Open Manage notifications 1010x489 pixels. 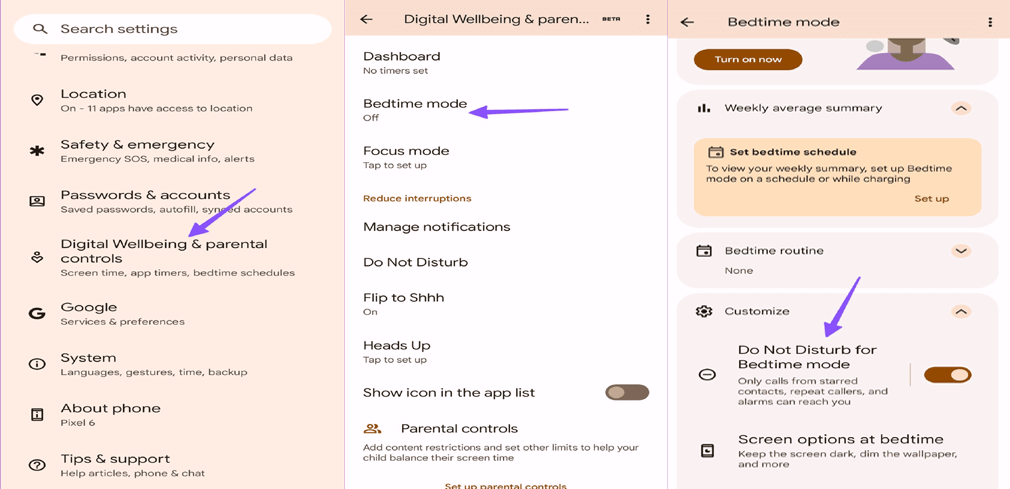[x=506, y=227]
